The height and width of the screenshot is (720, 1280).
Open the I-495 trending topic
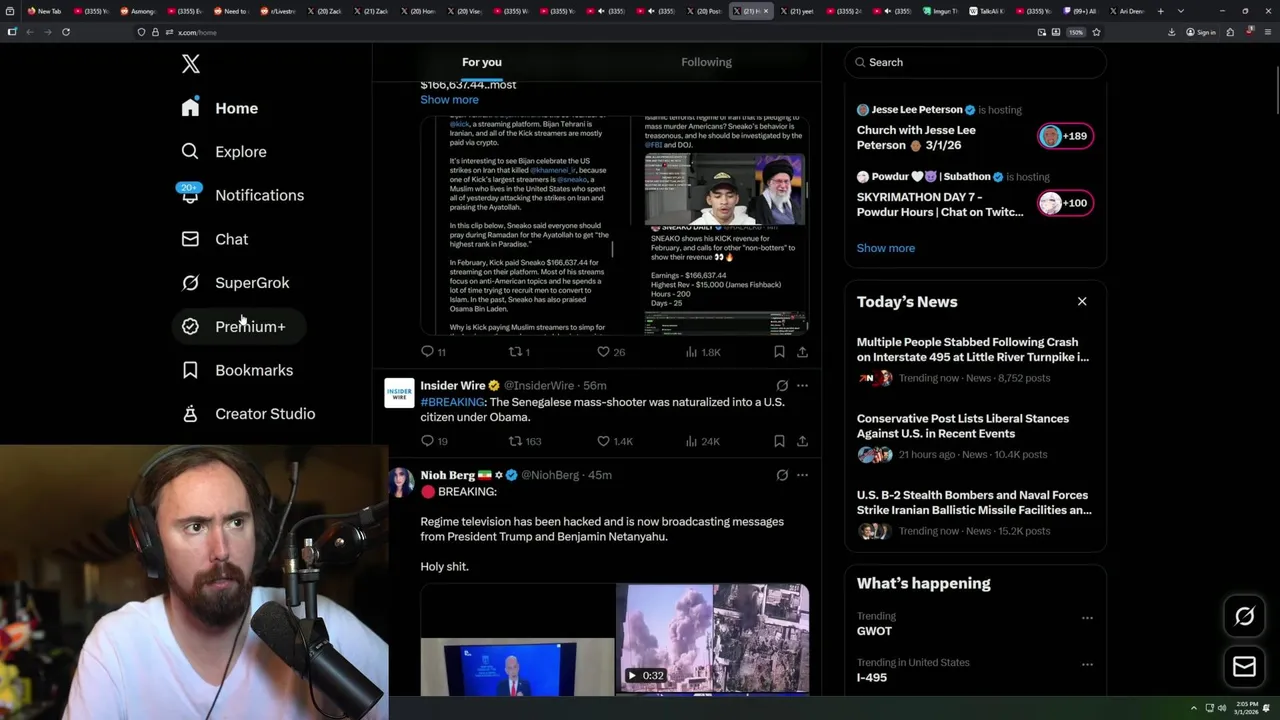coord(872,678)
